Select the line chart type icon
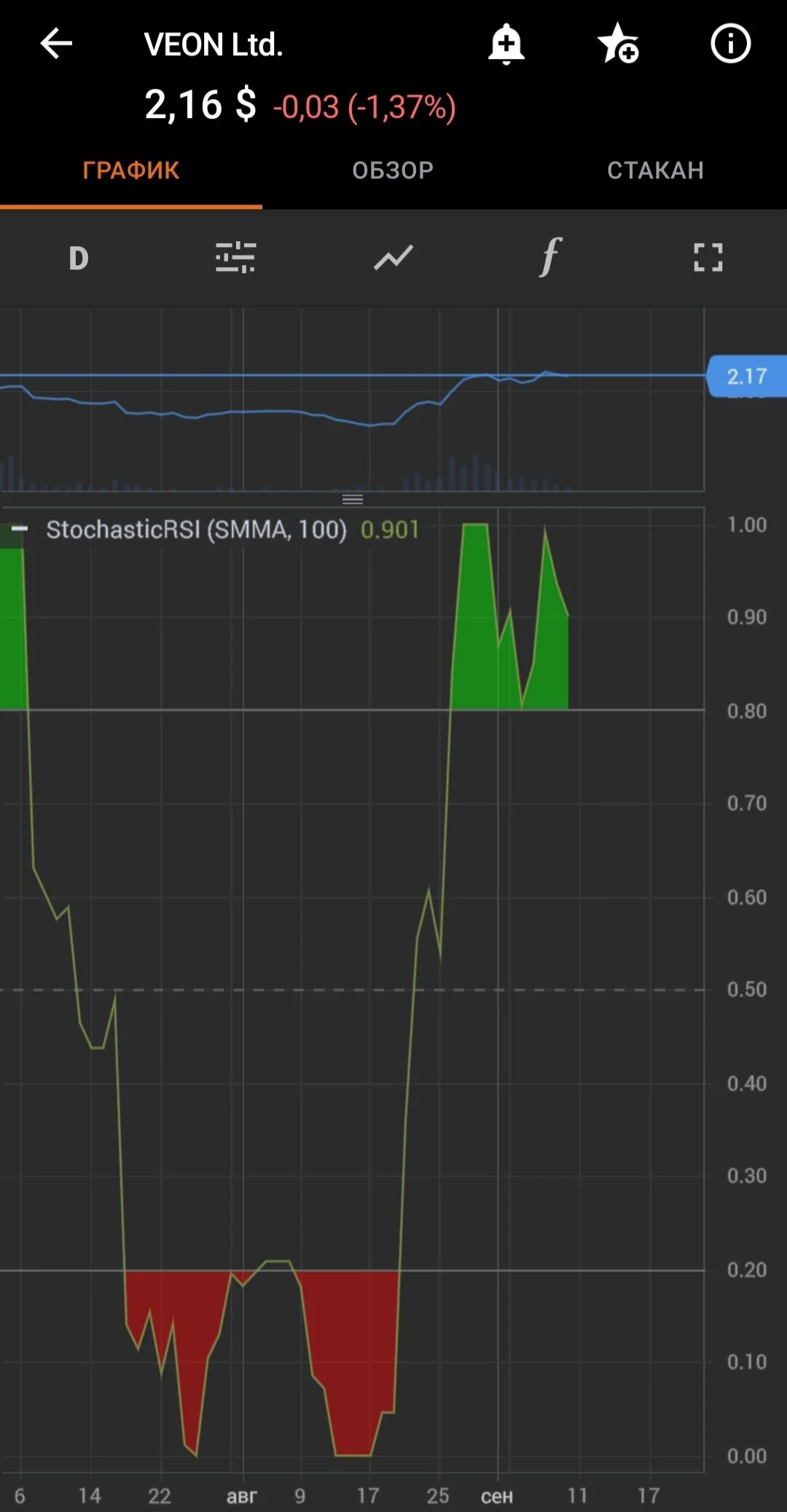 [x=393, y=258]
